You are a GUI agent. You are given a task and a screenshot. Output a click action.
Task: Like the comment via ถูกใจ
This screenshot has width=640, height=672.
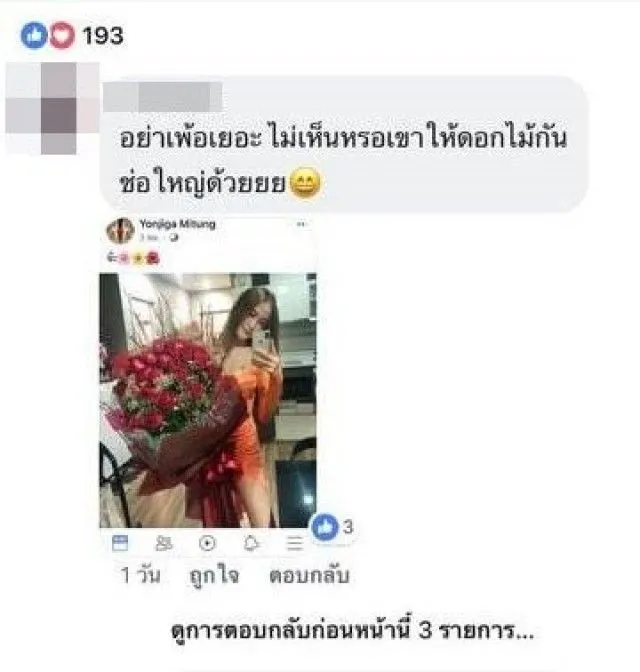tap(214, 576)
